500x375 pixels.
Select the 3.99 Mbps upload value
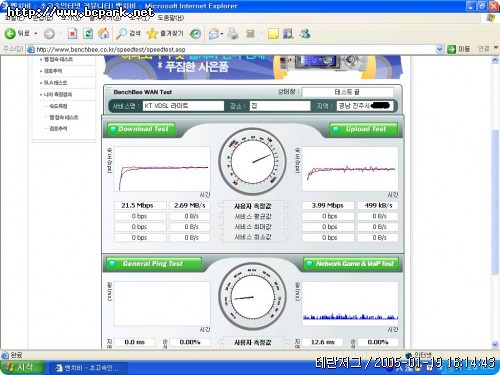click(328, 205)
